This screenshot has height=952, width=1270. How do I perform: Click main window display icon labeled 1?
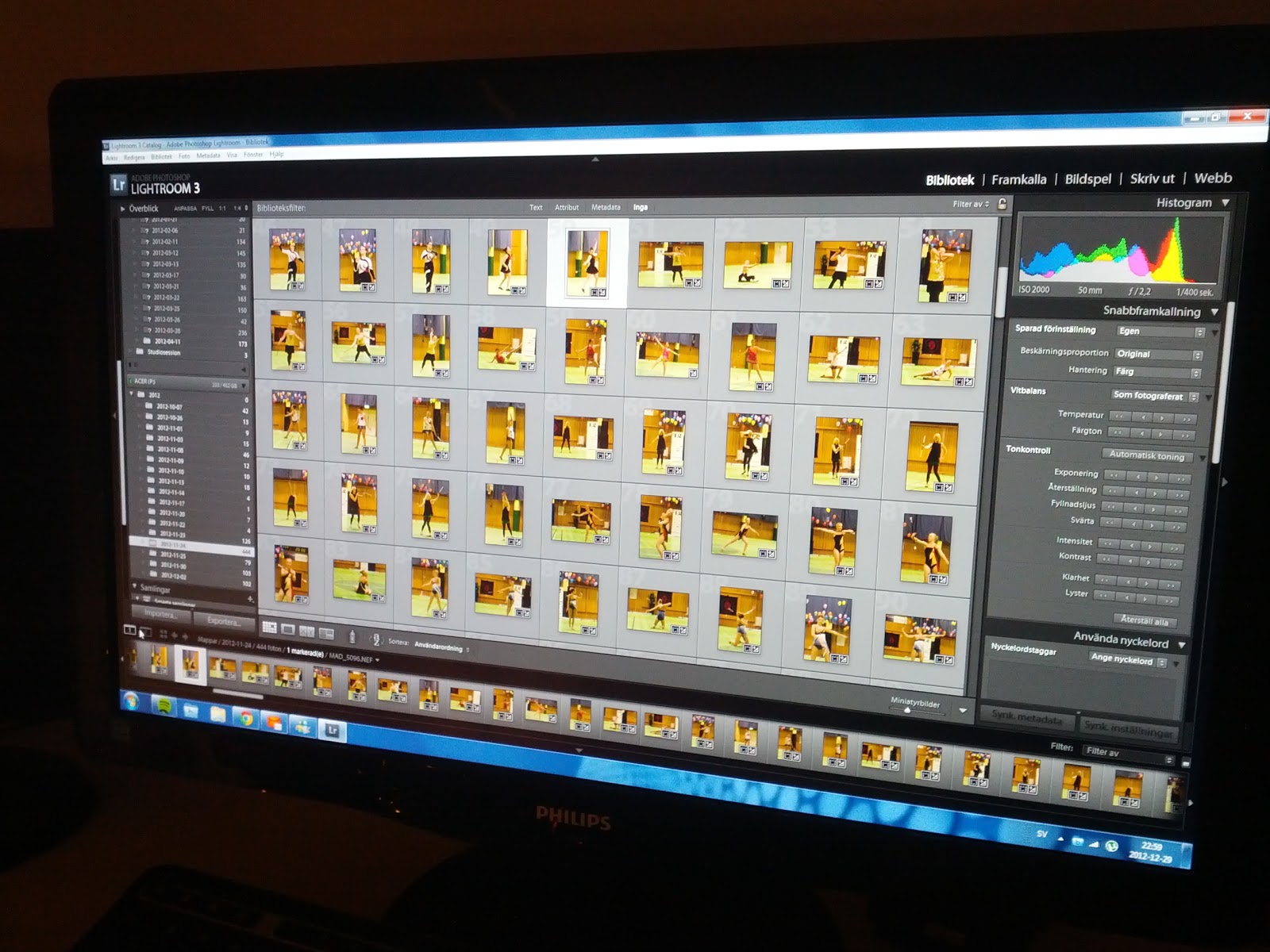130,630
